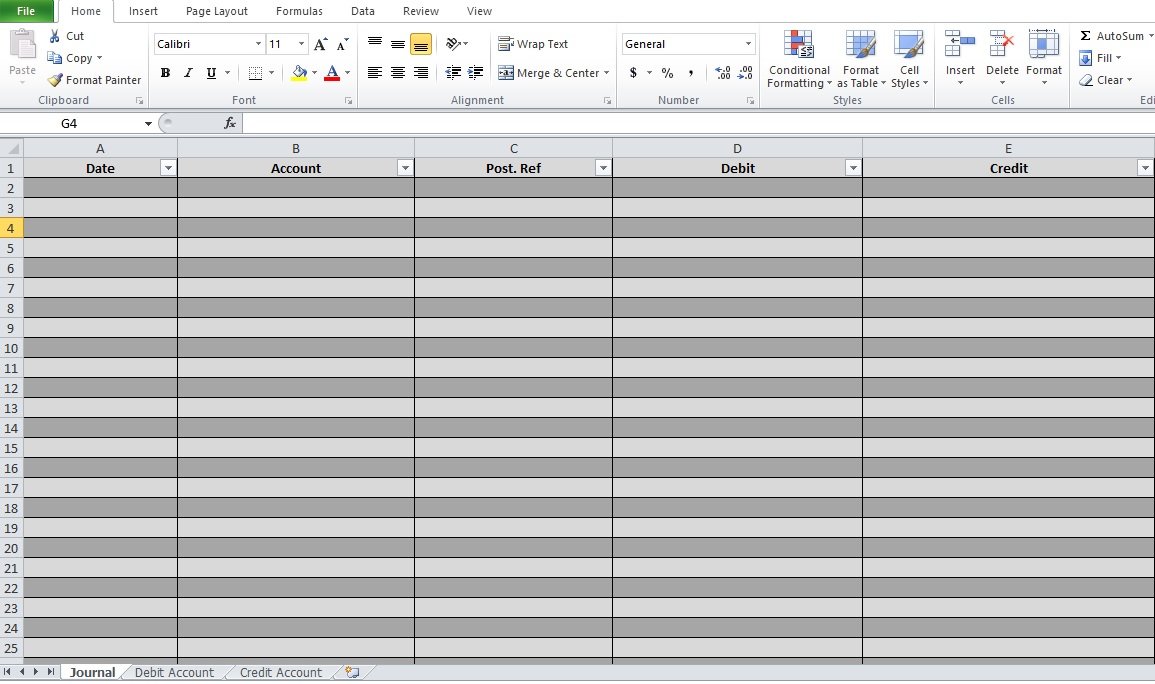Activate the Format Painter brush
The width and height of the screenshot is (1155, 684).
click(55, 80)
